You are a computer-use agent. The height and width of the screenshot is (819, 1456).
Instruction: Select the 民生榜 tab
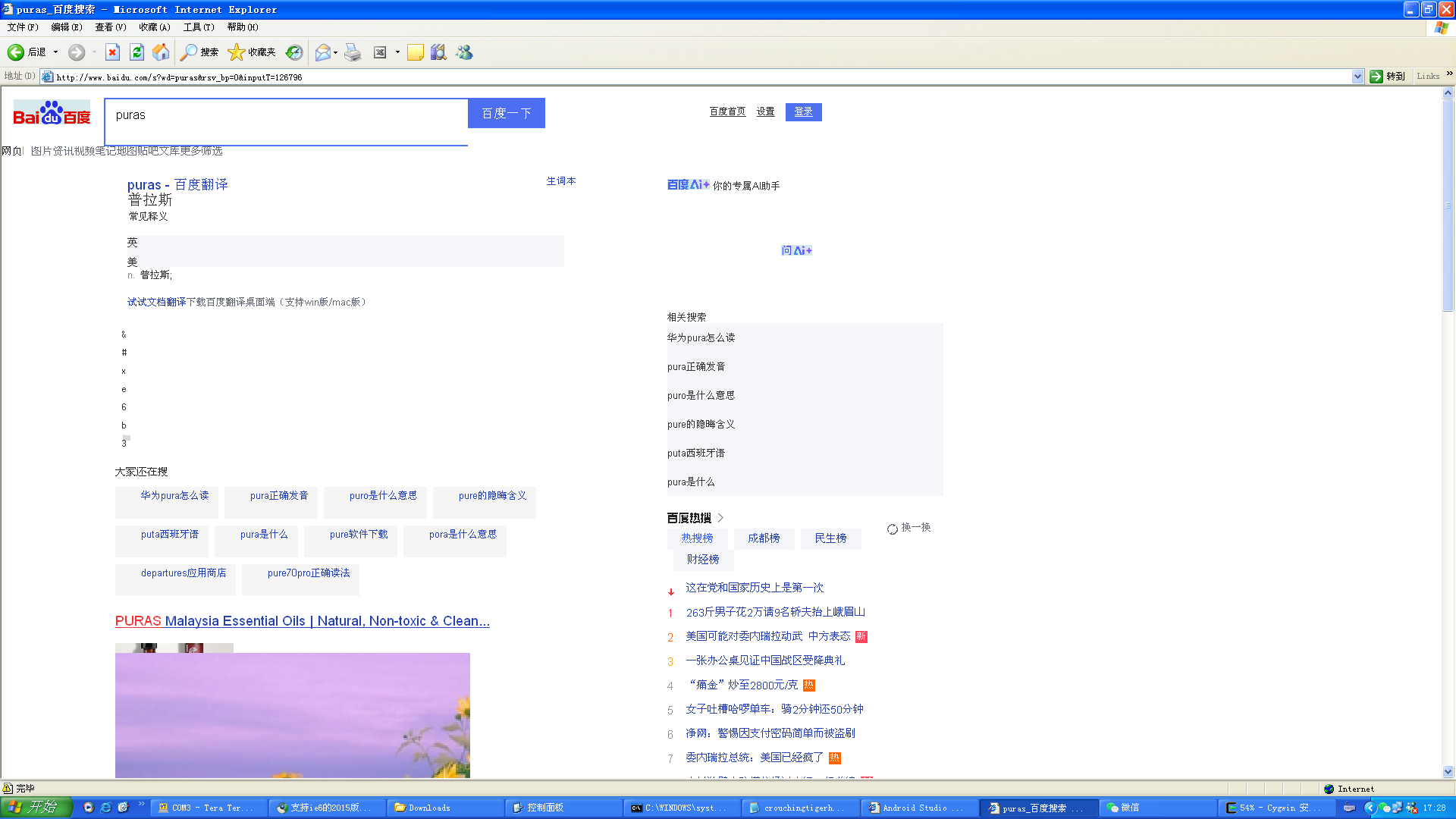pos(830,538)
